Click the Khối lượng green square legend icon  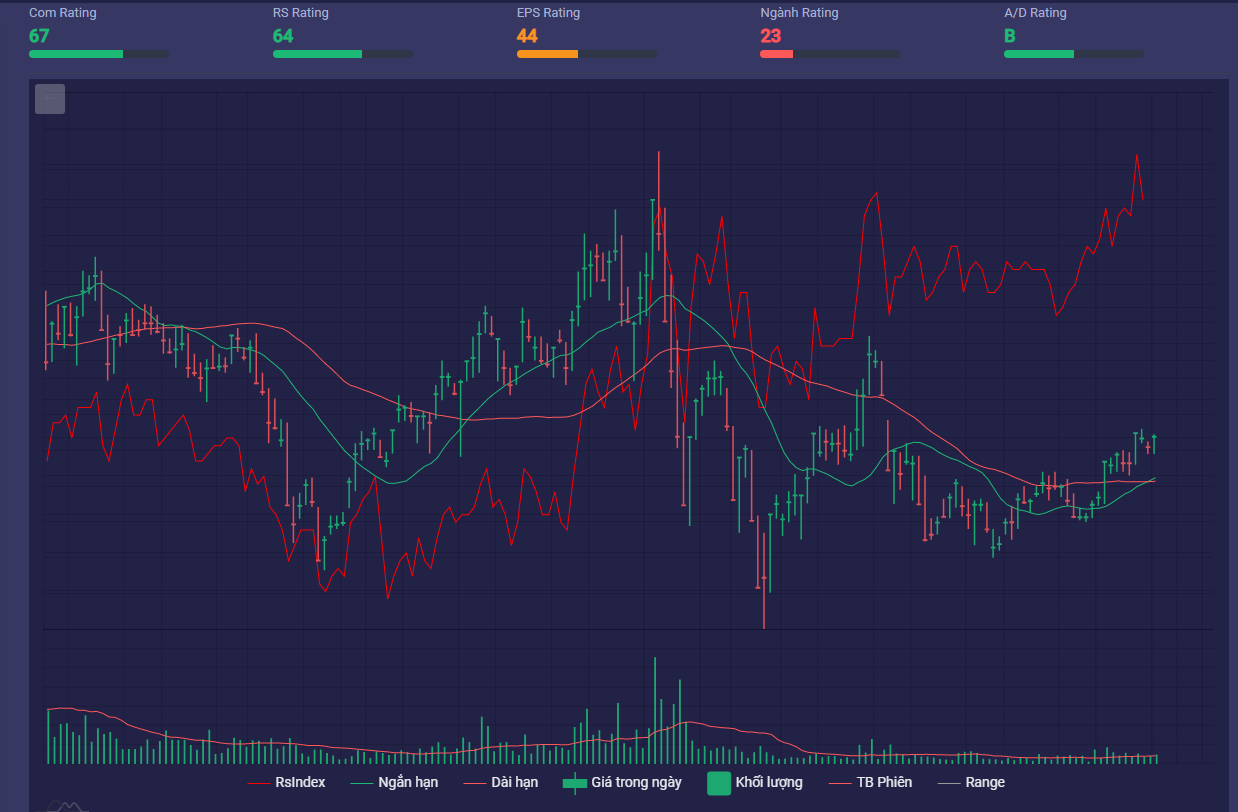pyautogui.click(x=719, y=783)
